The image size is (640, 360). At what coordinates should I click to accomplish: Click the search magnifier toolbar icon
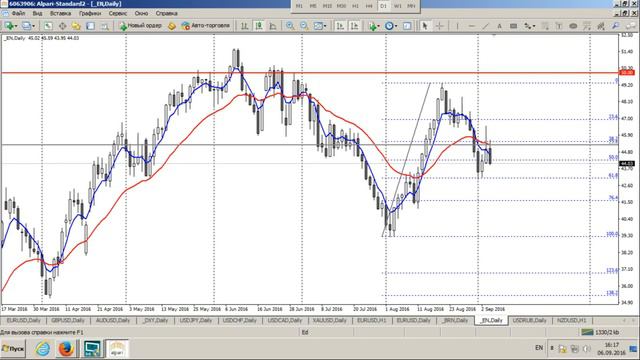[615, 26]
